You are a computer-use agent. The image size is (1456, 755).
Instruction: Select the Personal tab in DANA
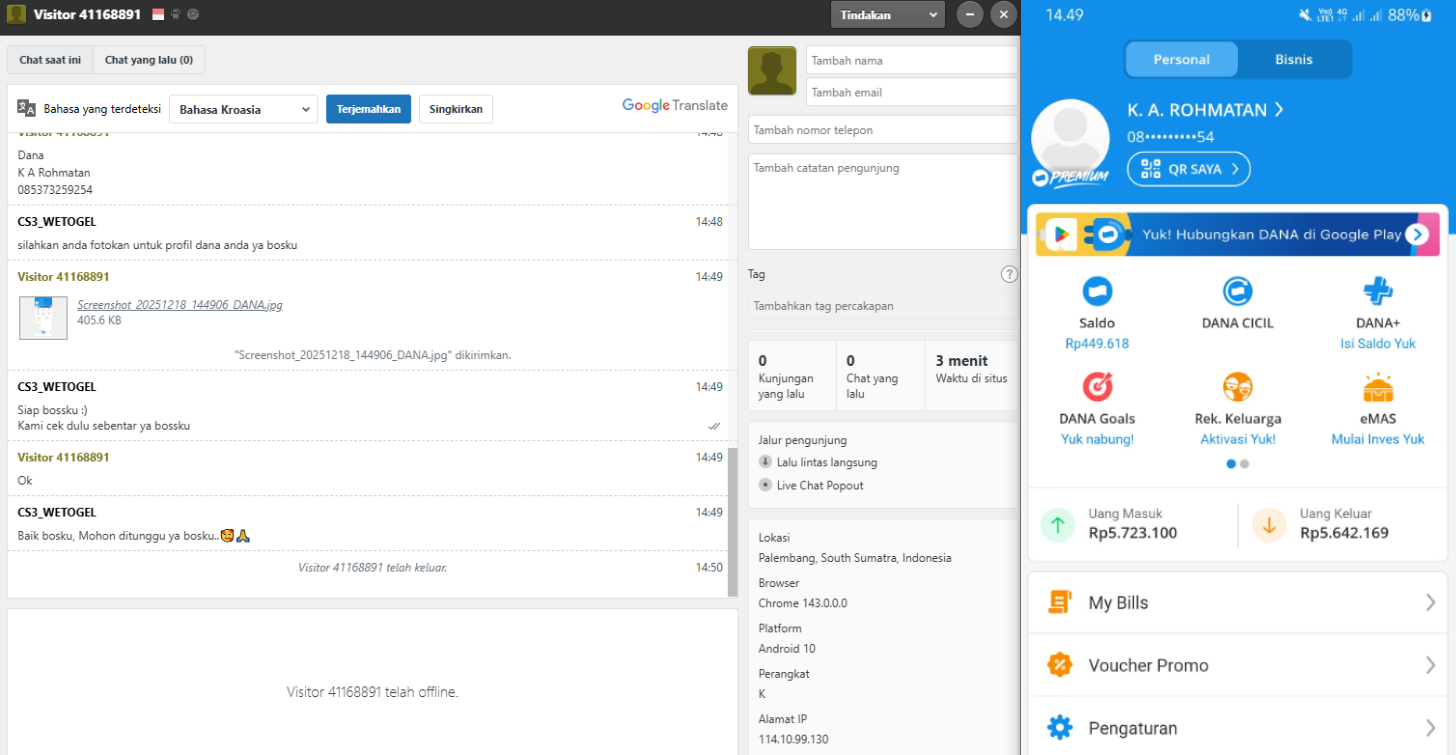click(x=1181, y=59)
